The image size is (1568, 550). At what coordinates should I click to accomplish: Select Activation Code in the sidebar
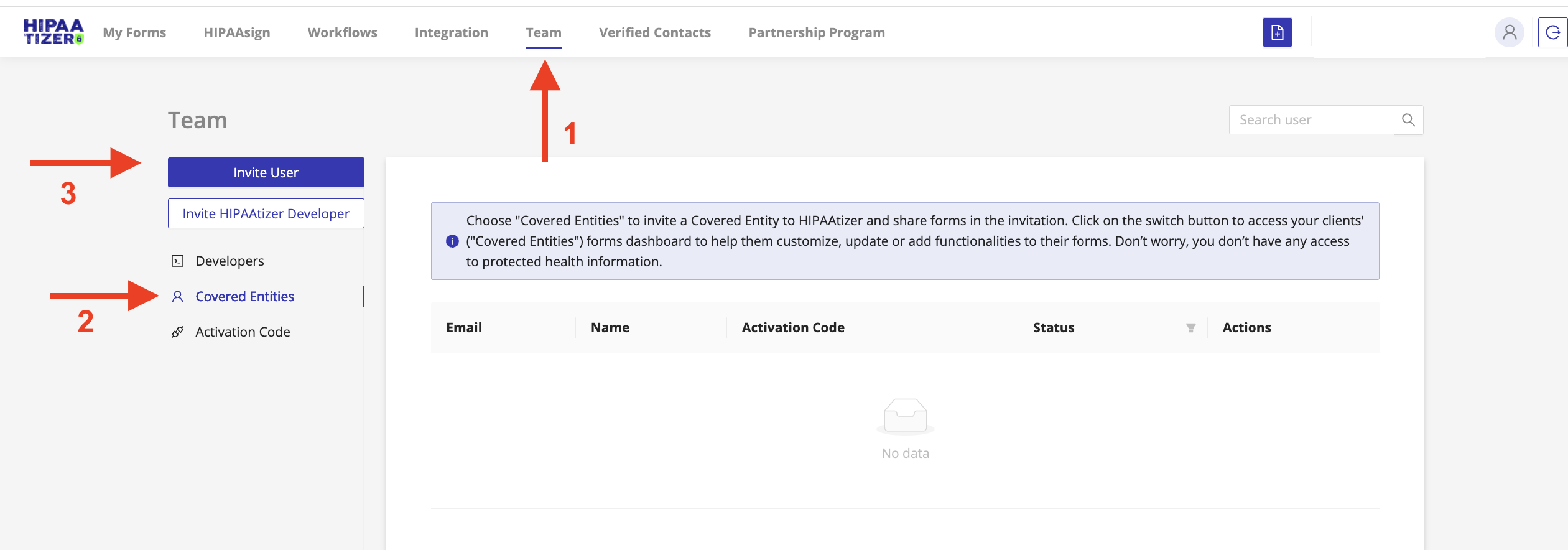[243, 332]
